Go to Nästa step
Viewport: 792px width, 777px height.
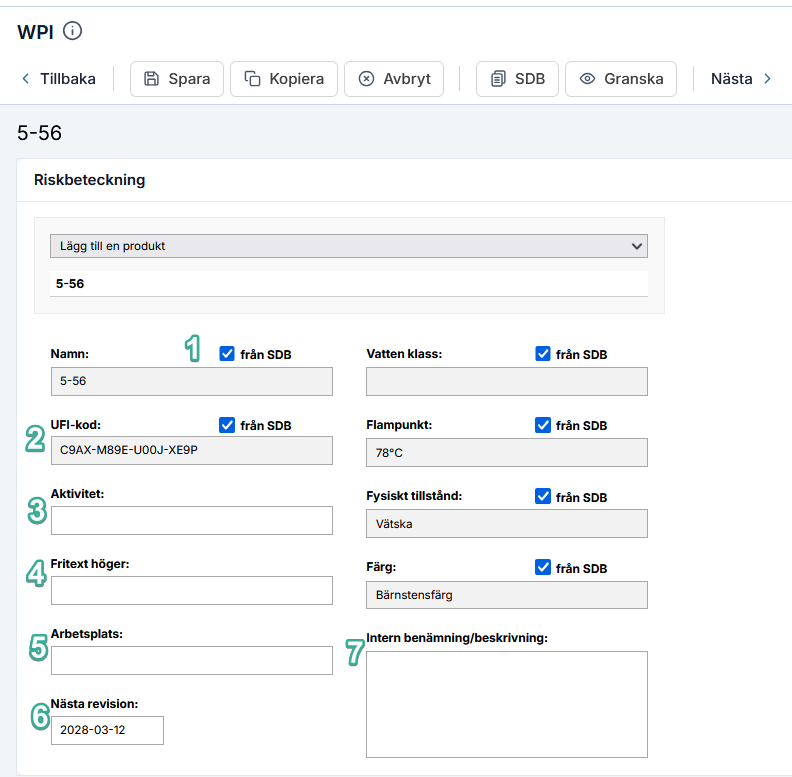(x=740, y=79)
